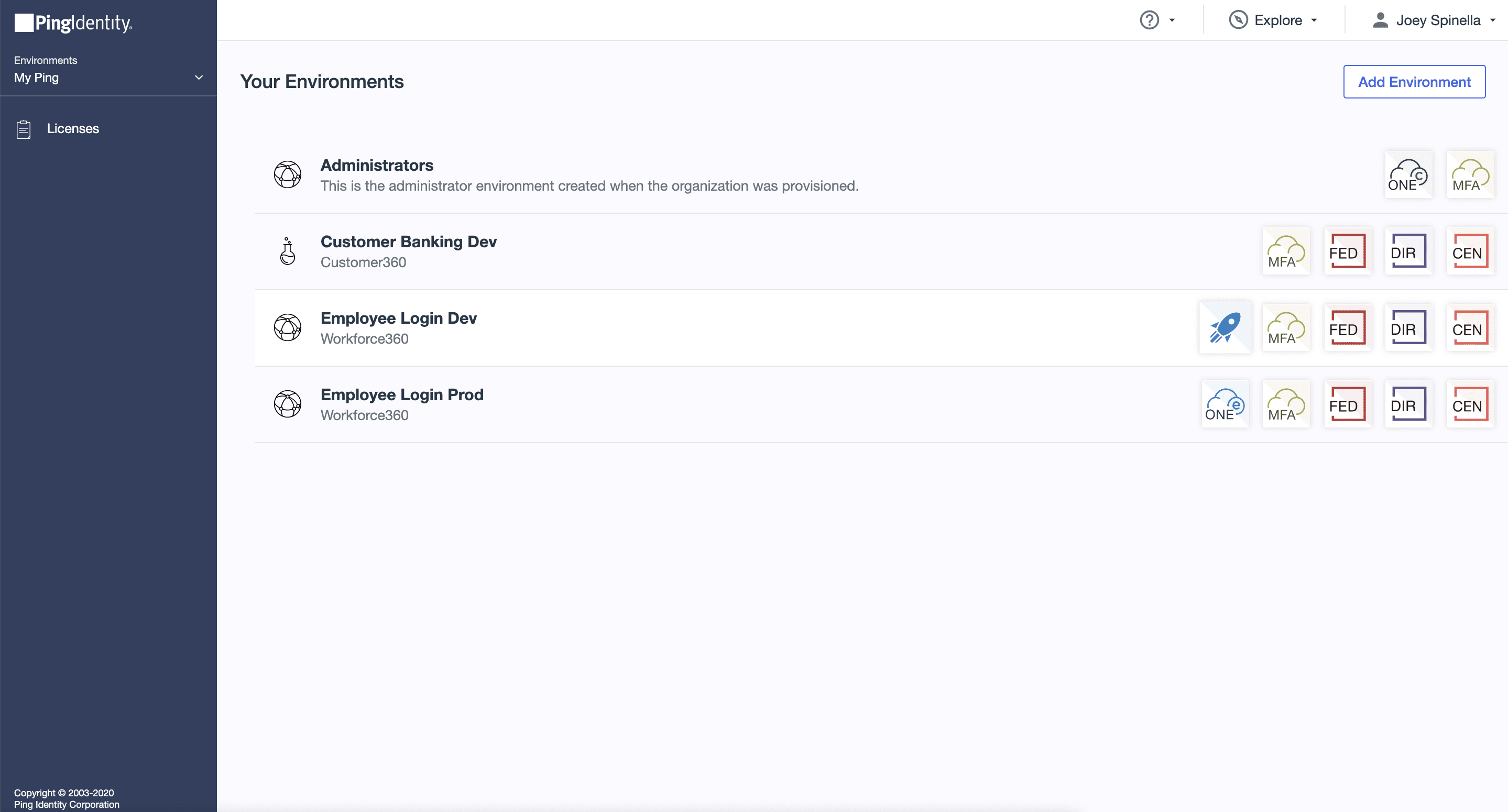Click the rocket icon for Employee Login Dev
The width and height of the screenshot is (1508, 812).
(1225, 327)
